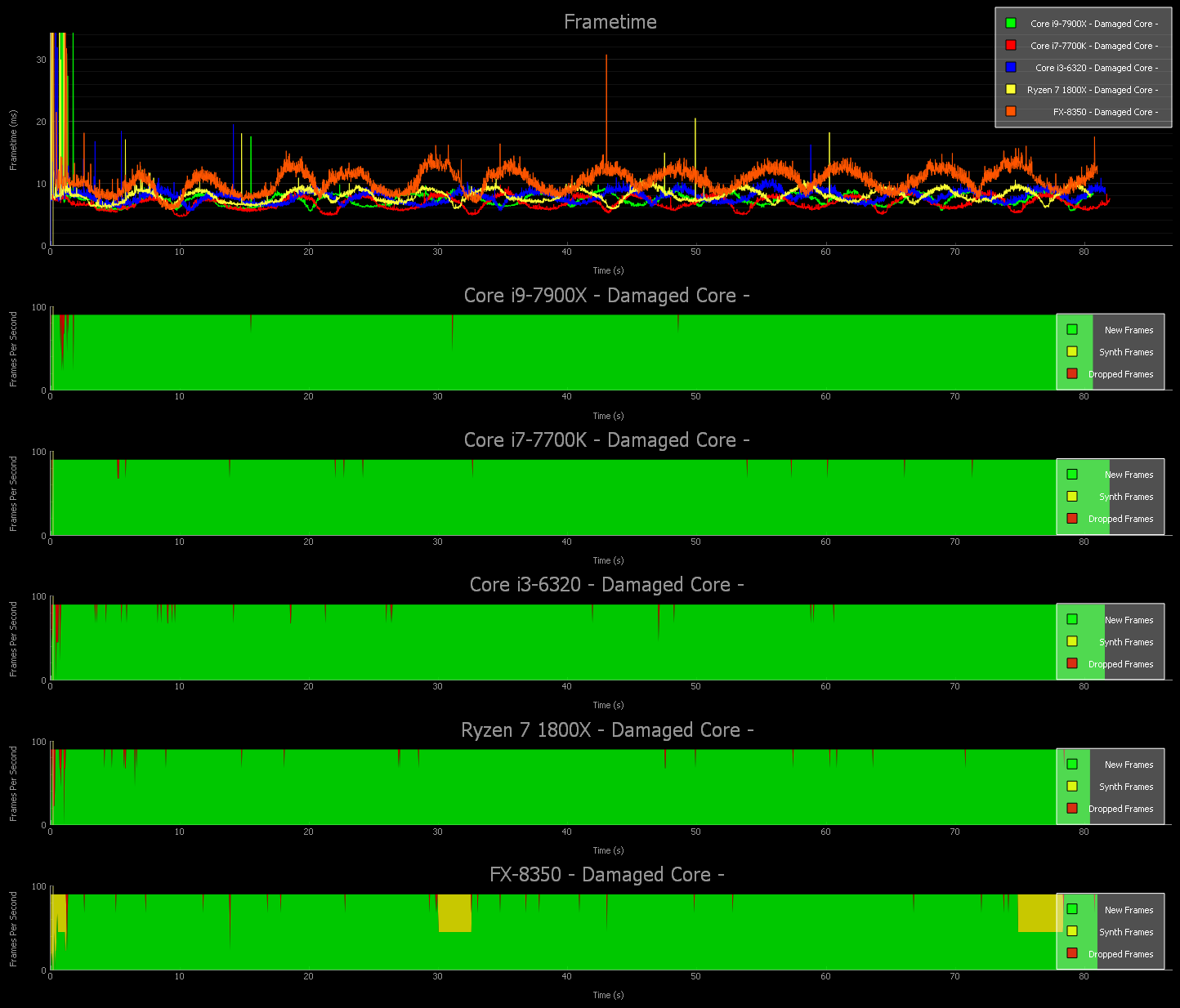Image resolution: width=1180 pixels, height=1008 pixels.
Task: Select the 'New Frames' label in the FX-8350 legend
Action: click(1129, 910)
